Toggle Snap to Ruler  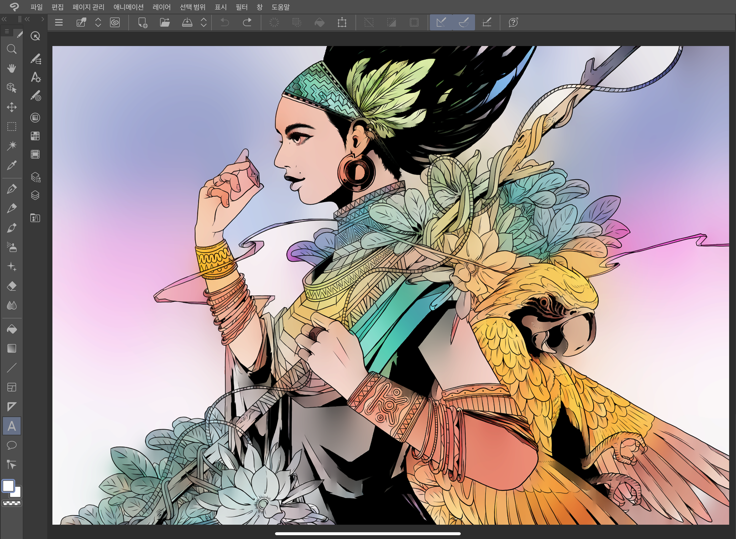point(441,23)
